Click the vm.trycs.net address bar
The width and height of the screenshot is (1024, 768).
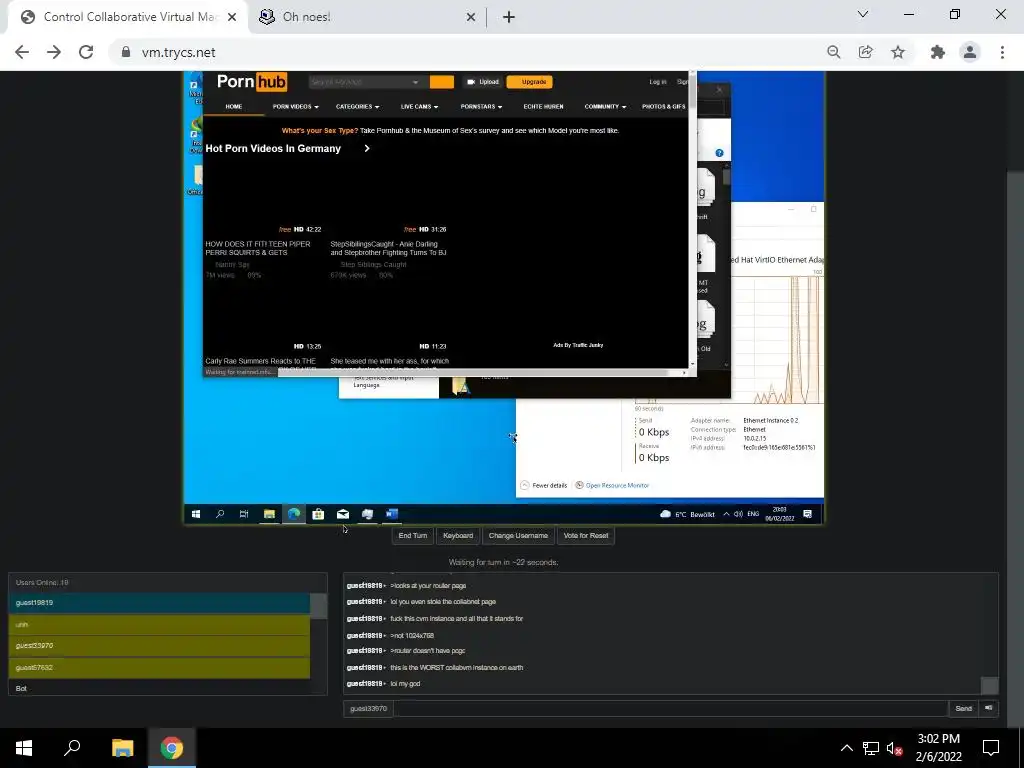(457, 52)
